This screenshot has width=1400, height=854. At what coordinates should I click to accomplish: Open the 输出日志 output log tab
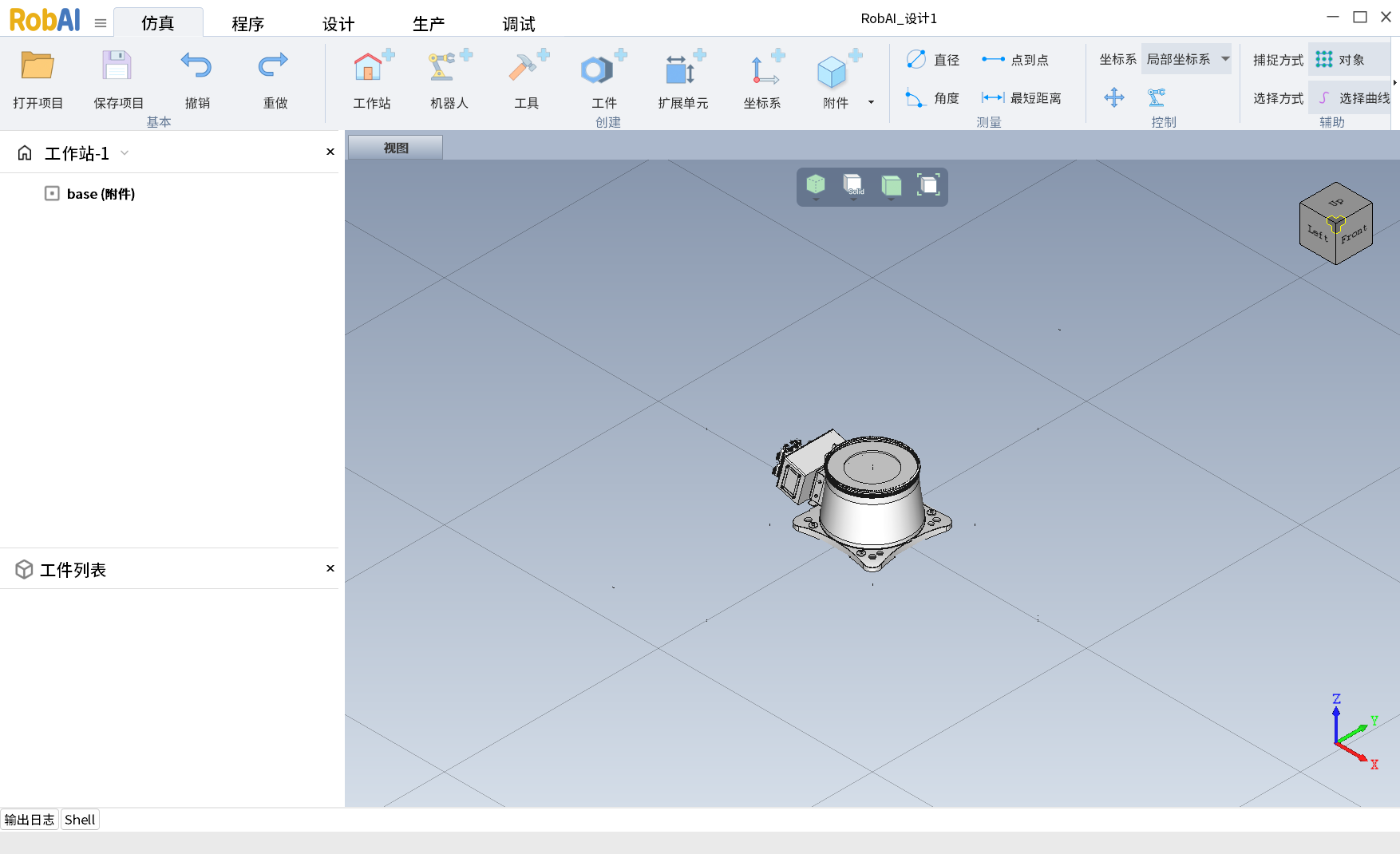point(30,820)
